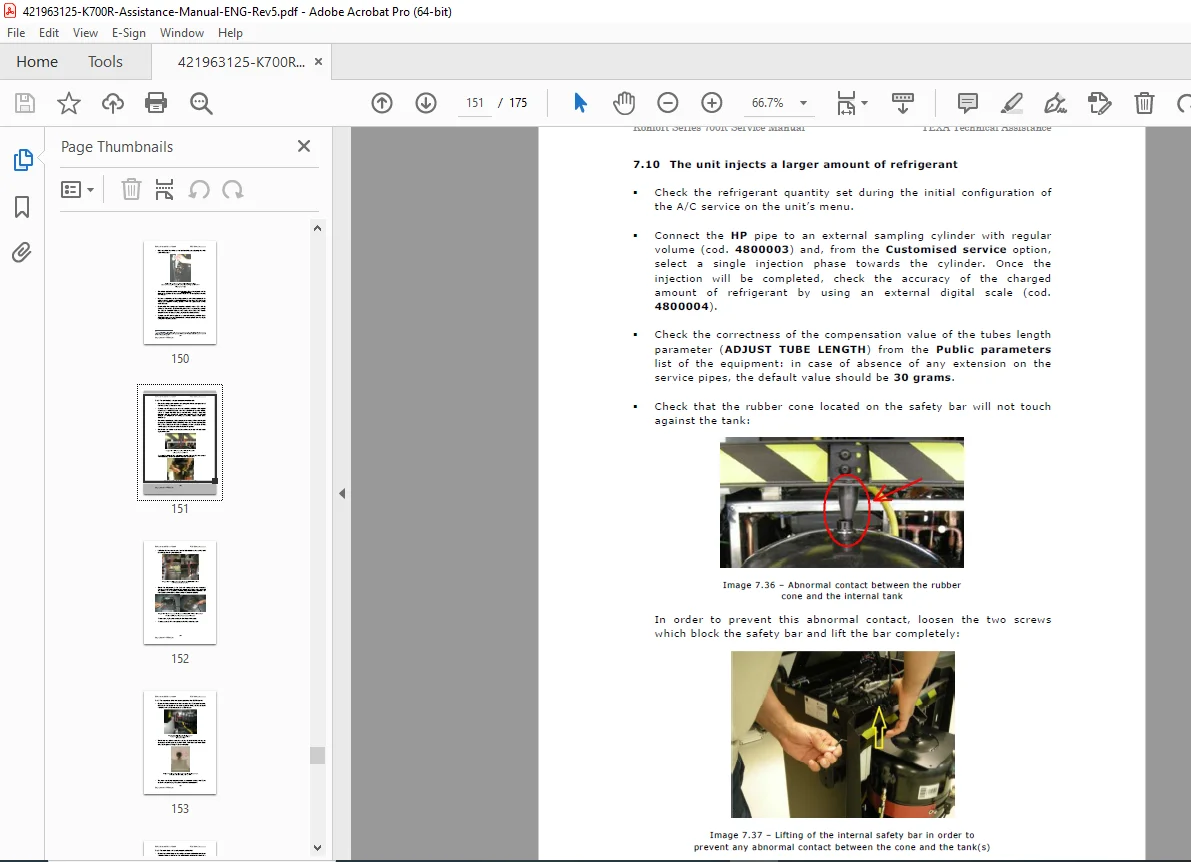Select page 152 thumbnail
This screenshot has width=1191, height=862.
(180, 592)
